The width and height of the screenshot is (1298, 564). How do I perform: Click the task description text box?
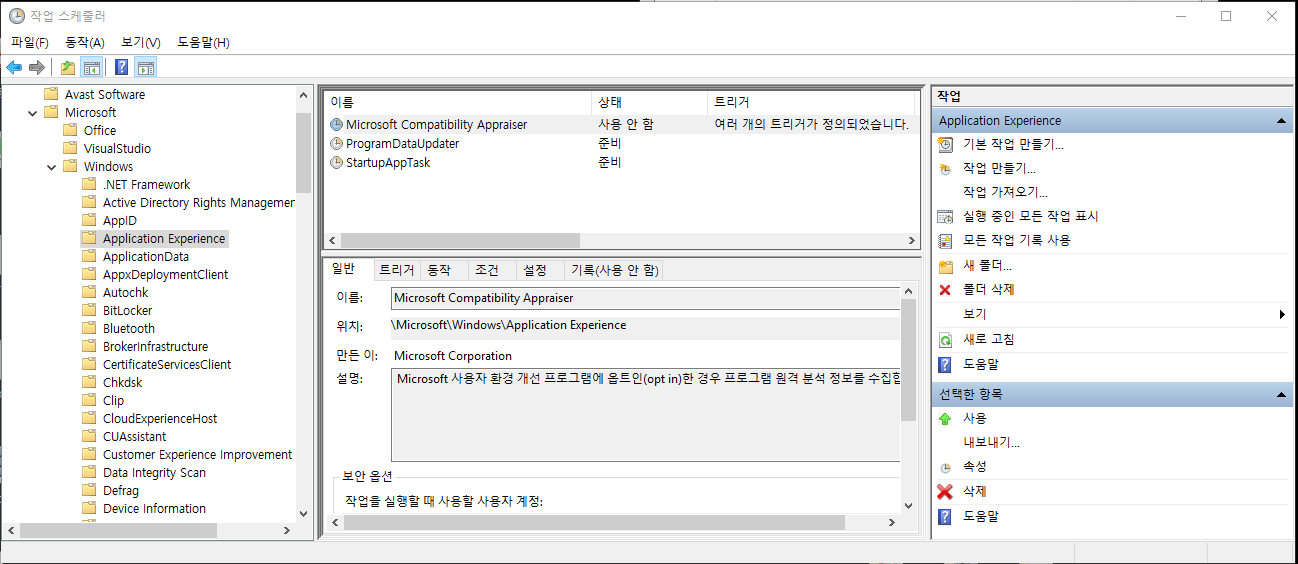click(x=646, y=415)
